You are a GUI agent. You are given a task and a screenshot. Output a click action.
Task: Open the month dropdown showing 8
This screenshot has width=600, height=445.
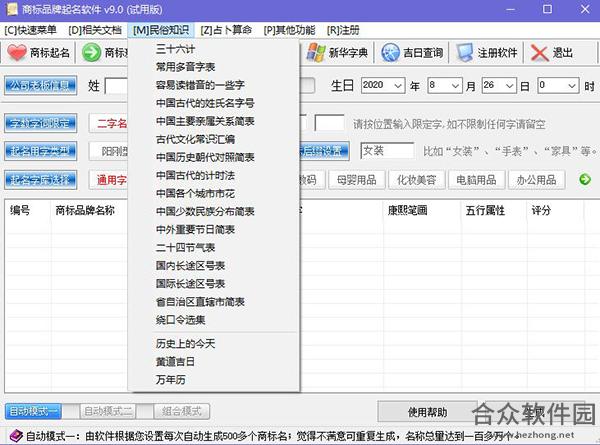click(x=455, y=85)
